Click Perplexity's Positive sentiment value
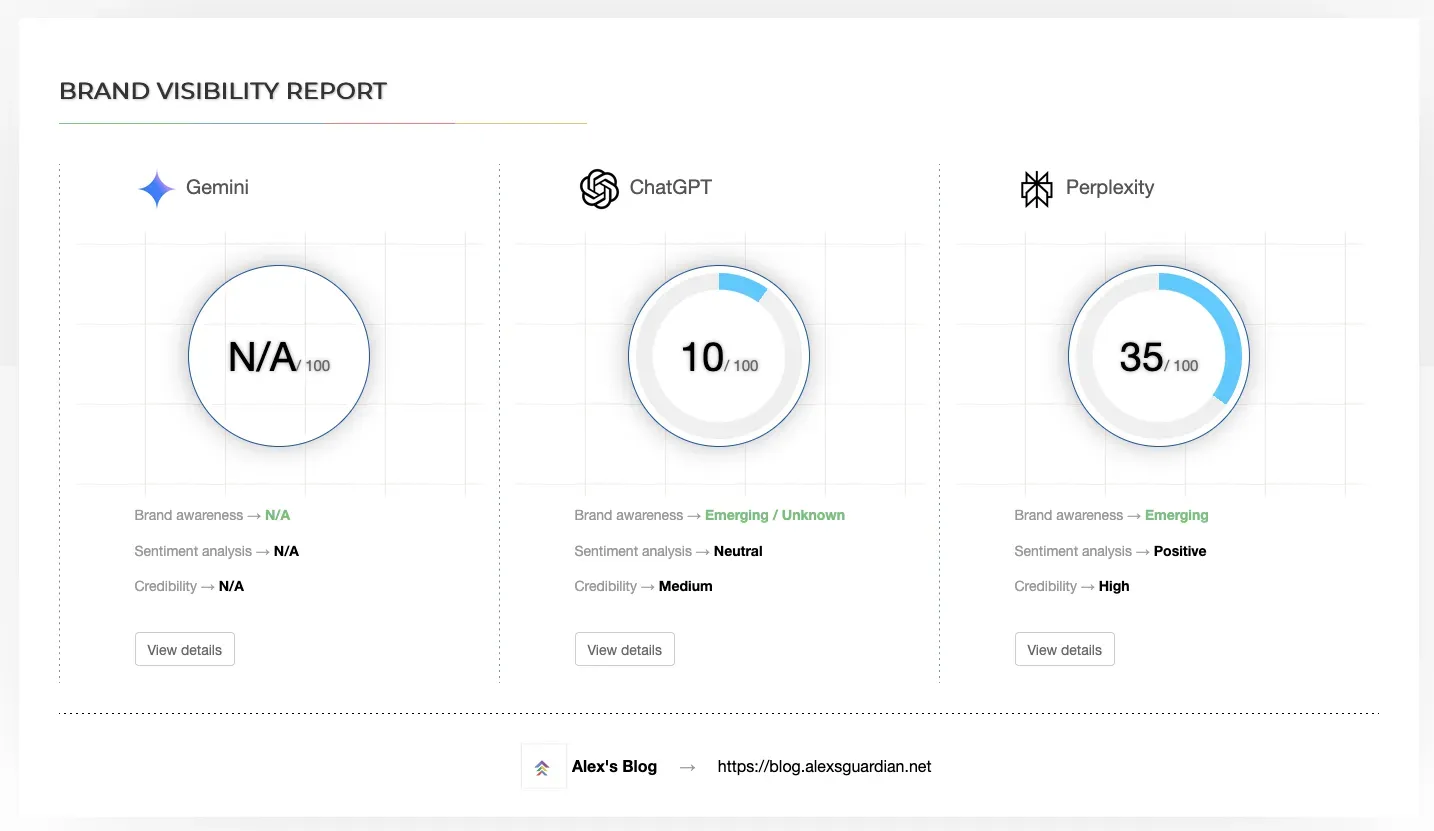1434x831 pixels. pos(1180,551)
